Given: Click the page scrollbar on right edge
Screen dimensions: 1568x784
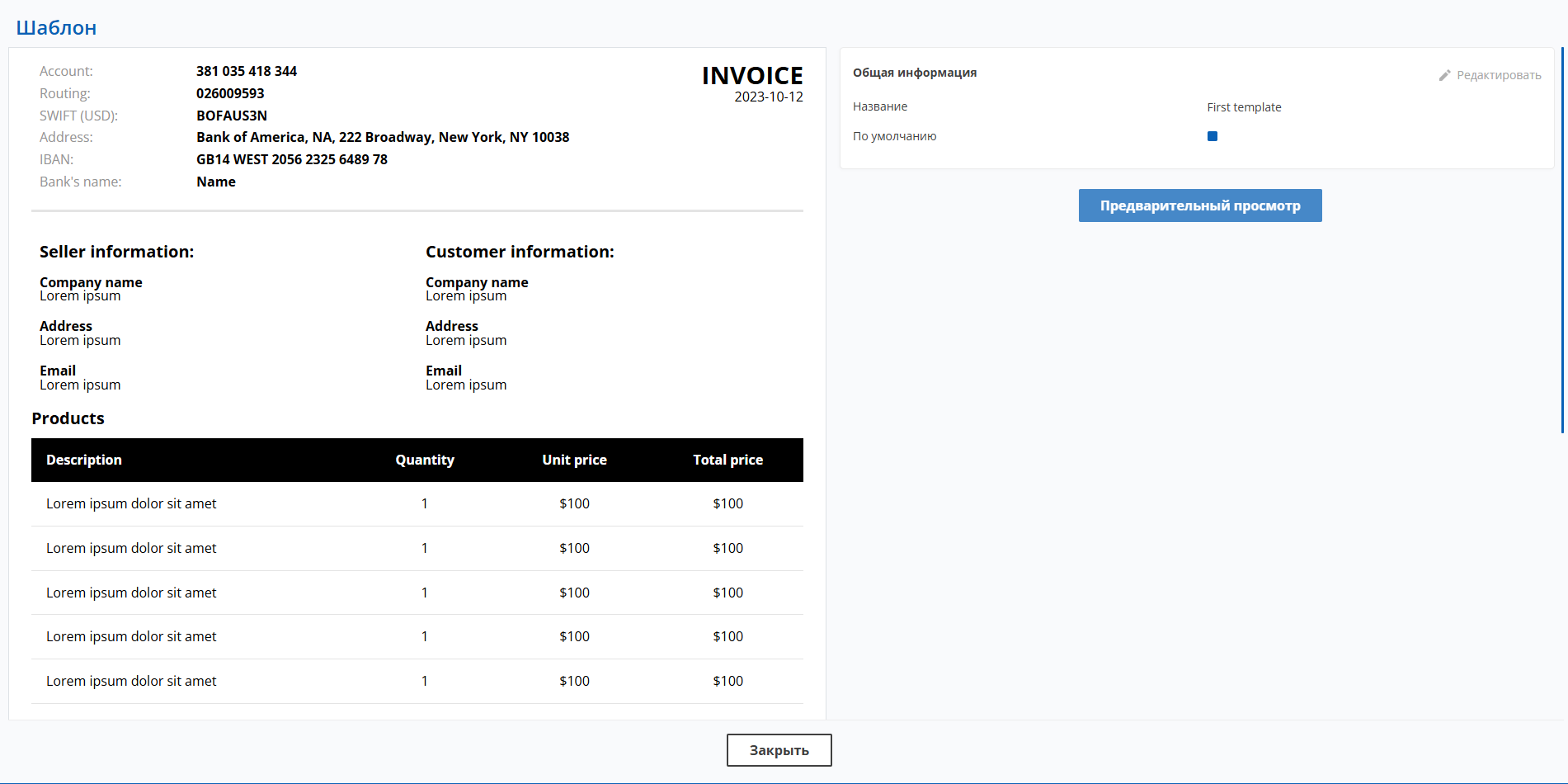Looking at the screenshot, I should [x=1563, y=239].
